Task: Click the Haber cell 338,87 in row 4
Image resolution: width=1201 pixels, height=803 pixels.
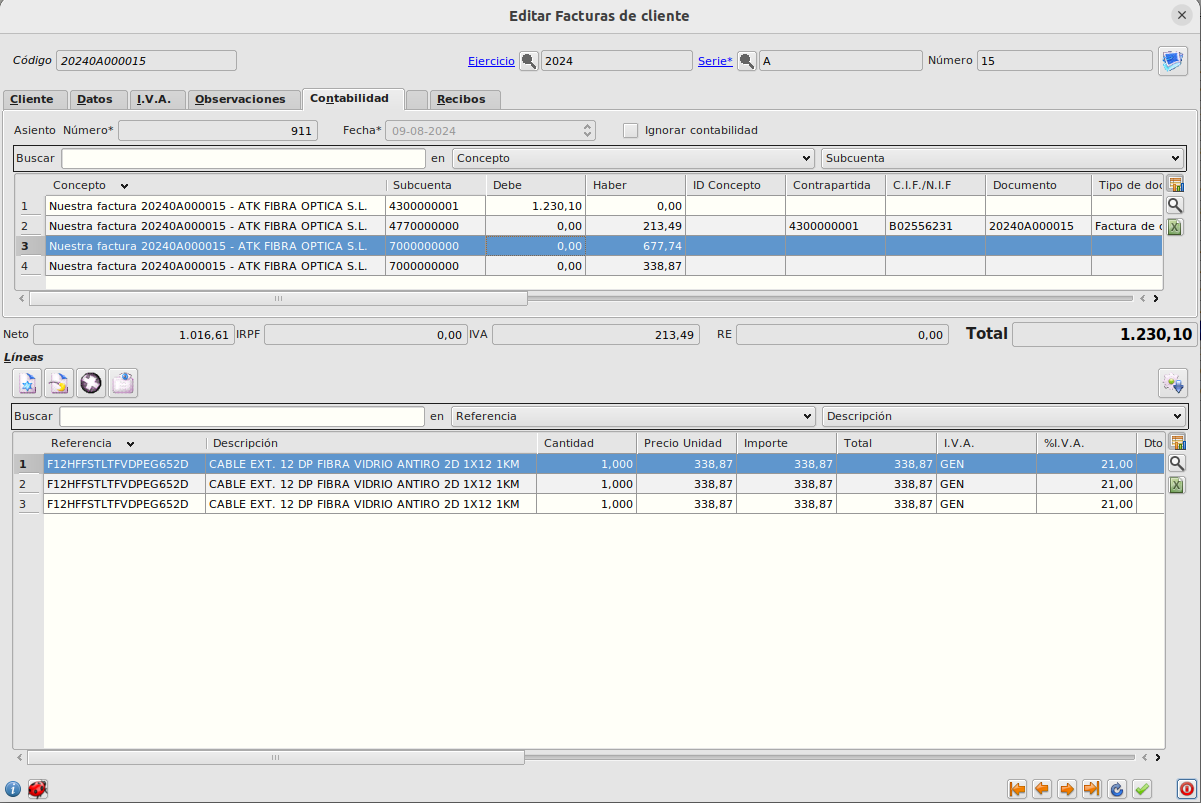Action: pos(635,266)
